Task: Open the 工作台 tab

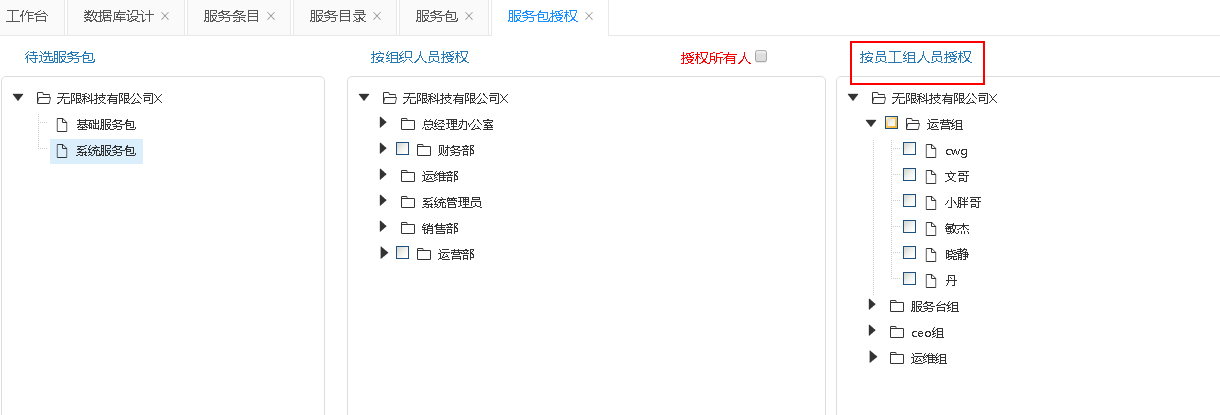Action: coord(27,17)
